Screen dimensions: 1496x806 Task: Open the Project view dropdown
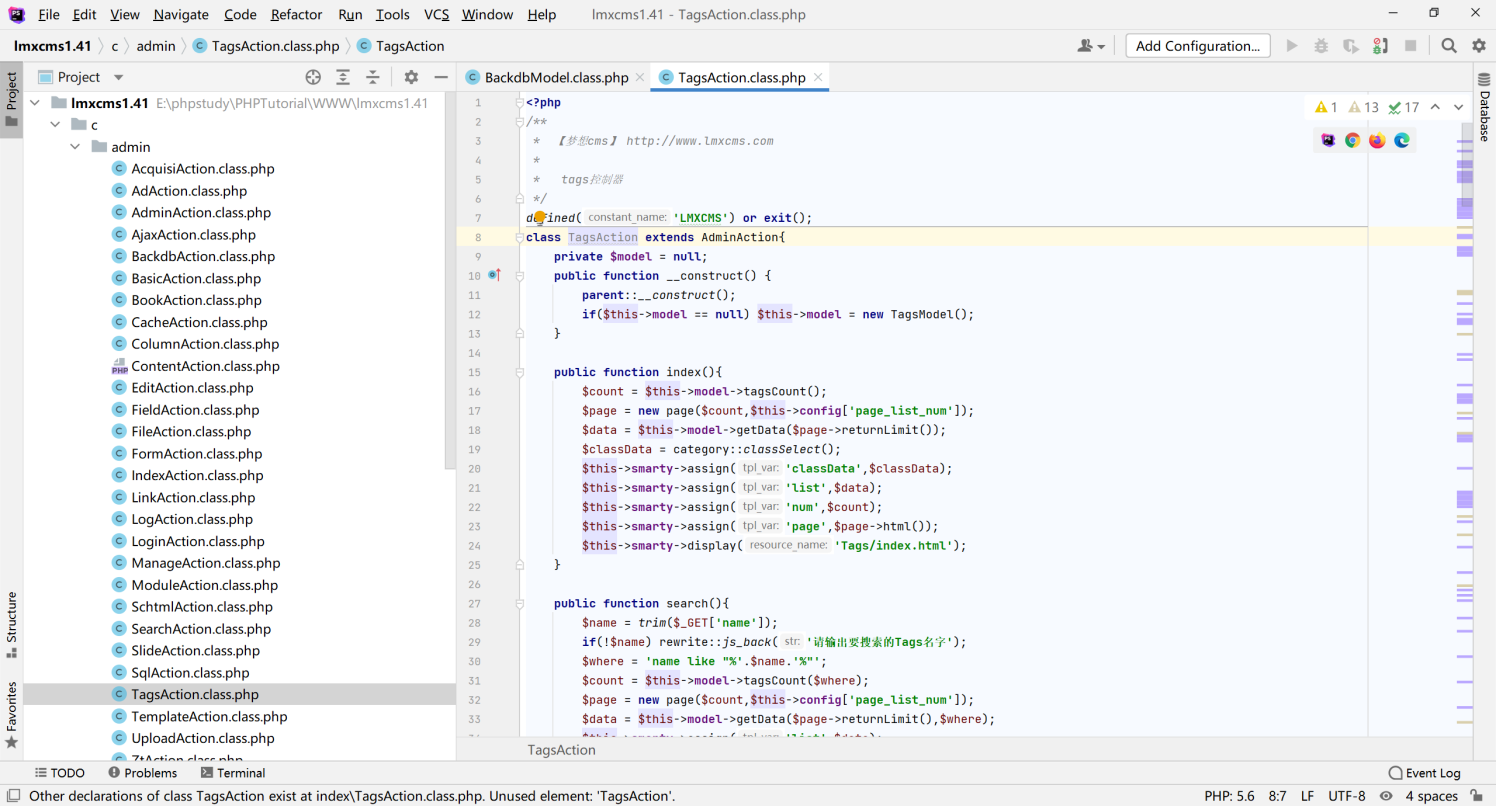click(118, 77)
